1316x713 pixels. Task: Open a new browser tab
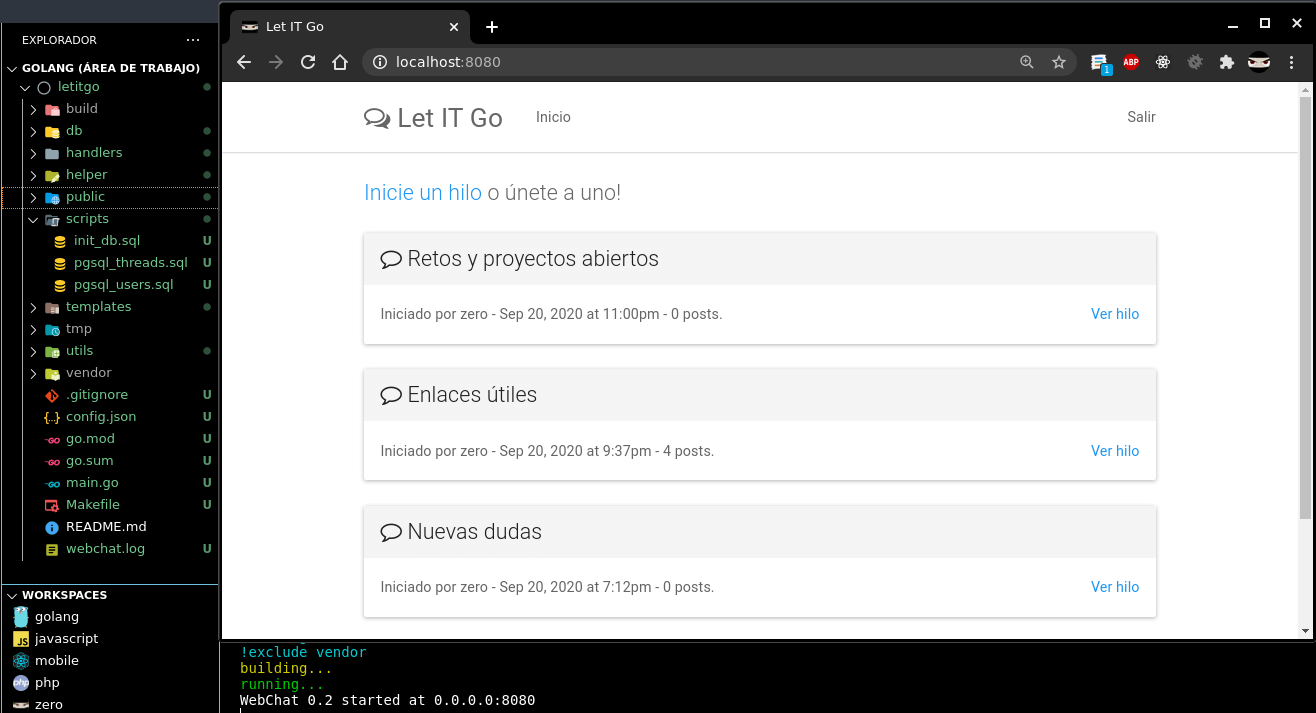pos(492,27)
